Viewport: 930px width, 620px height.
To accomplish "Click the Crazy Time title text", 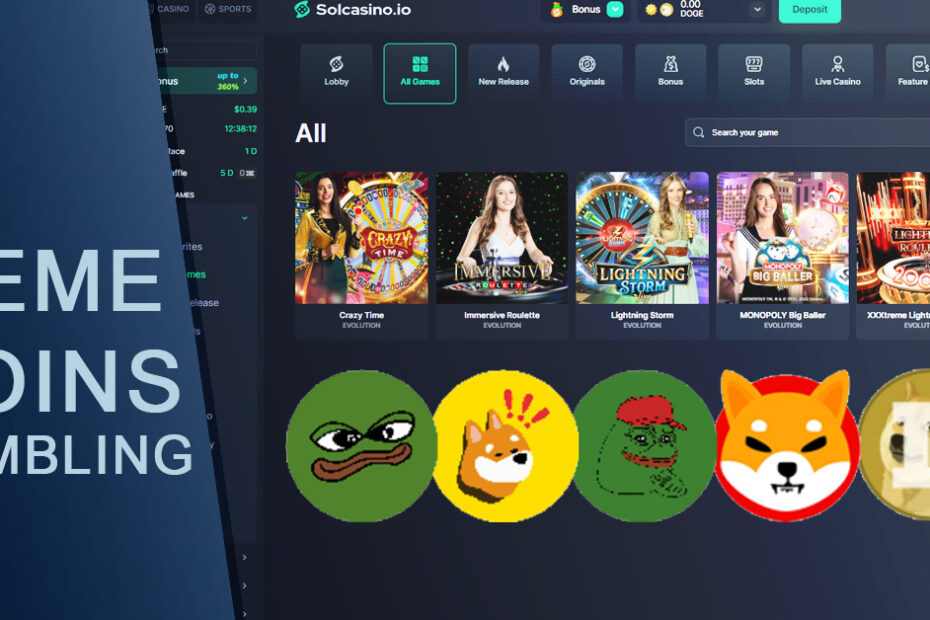I will tap(361, 315).
